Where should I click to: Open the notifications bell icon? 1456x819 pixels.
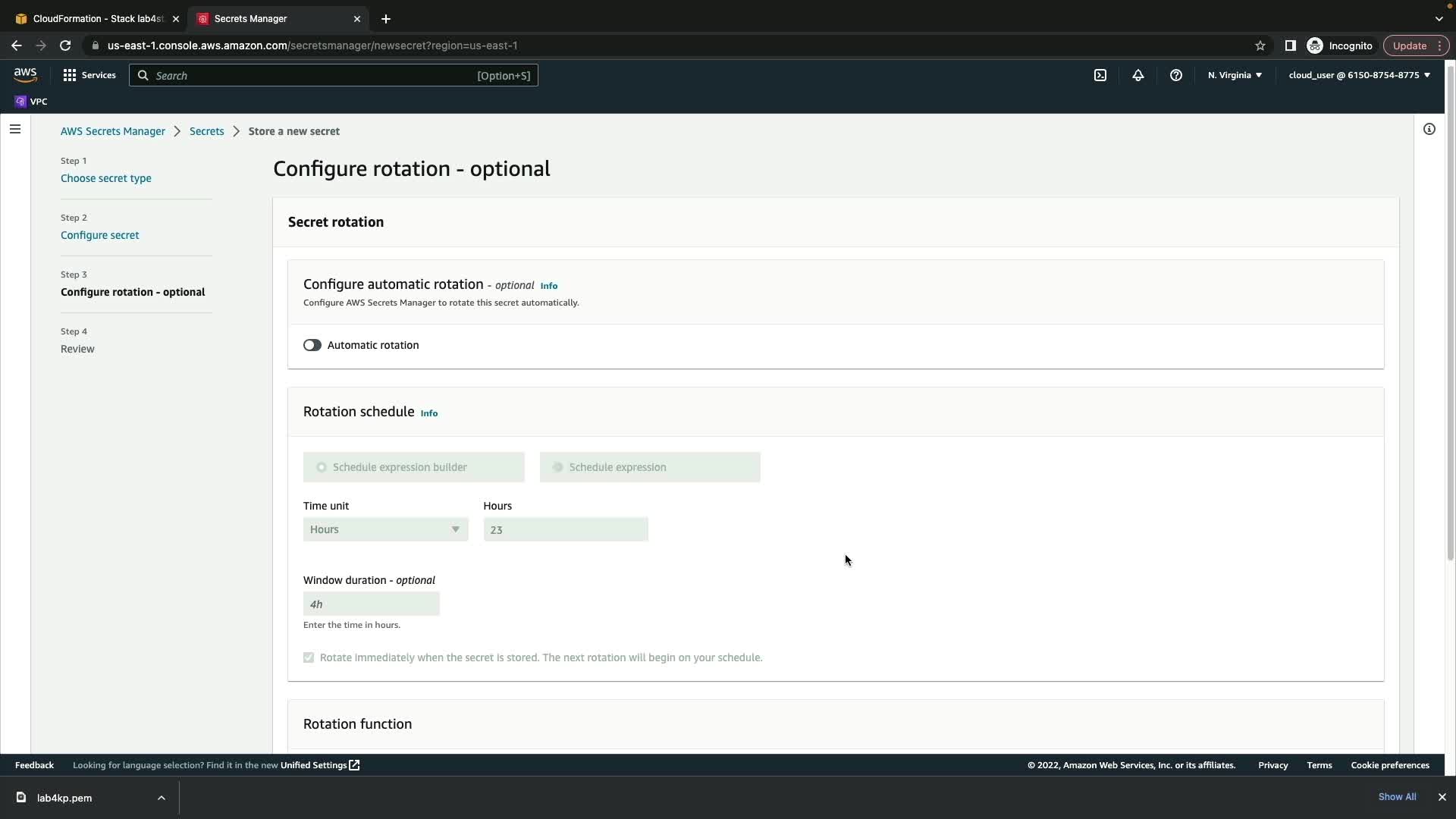coord(1137,75)
